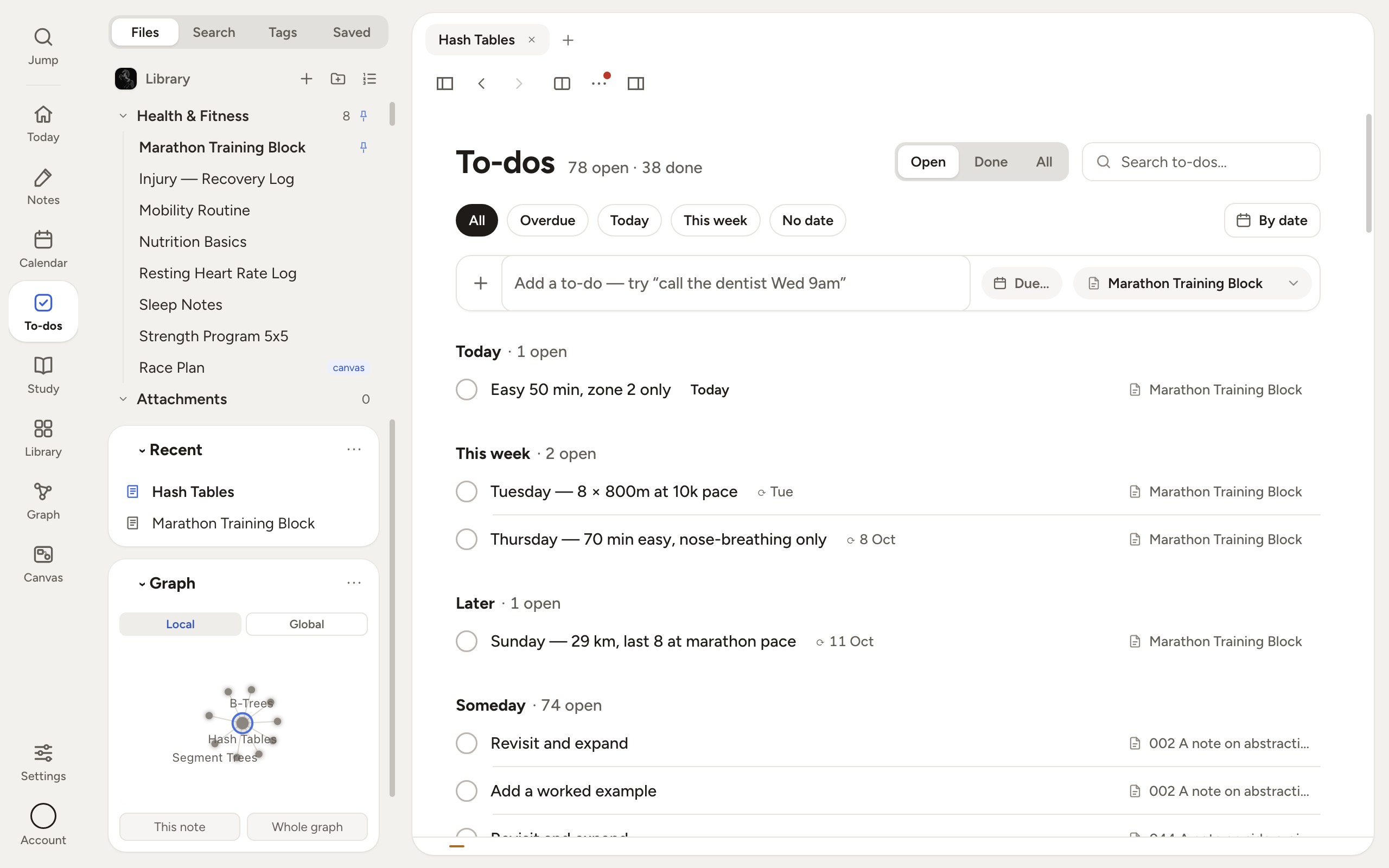Switch to the Search sidebar tab
1389x868 pixels.
point(214,32)
